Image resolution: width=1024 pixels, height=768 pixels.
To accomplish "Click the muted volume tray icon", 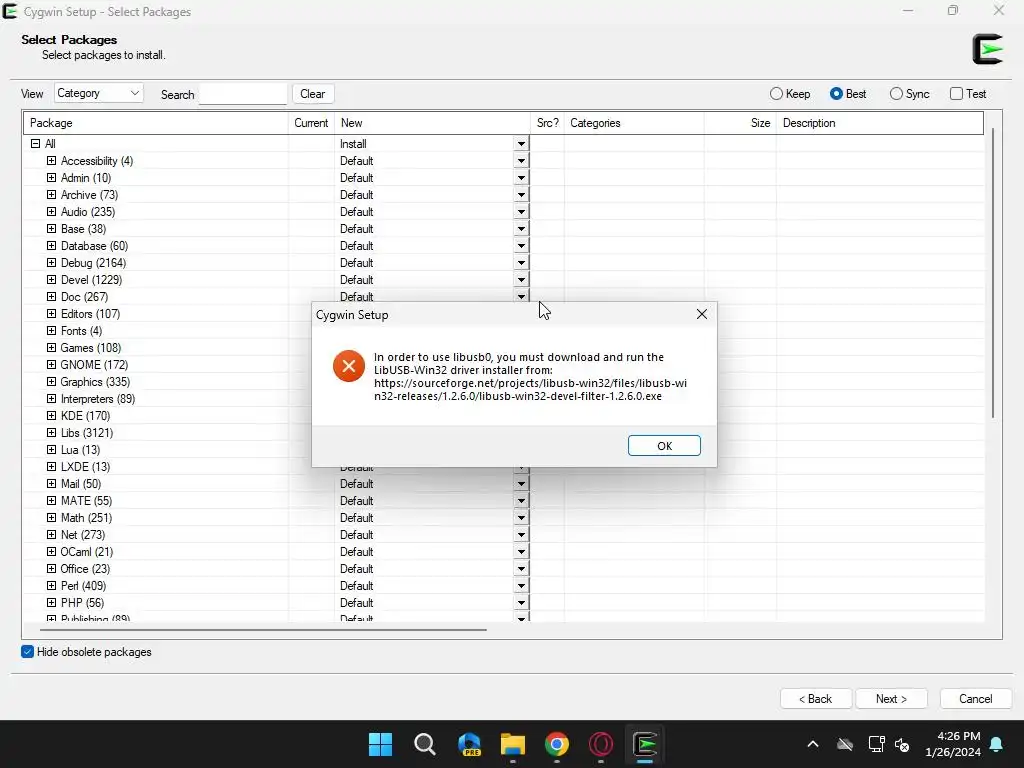I will 903,744.
